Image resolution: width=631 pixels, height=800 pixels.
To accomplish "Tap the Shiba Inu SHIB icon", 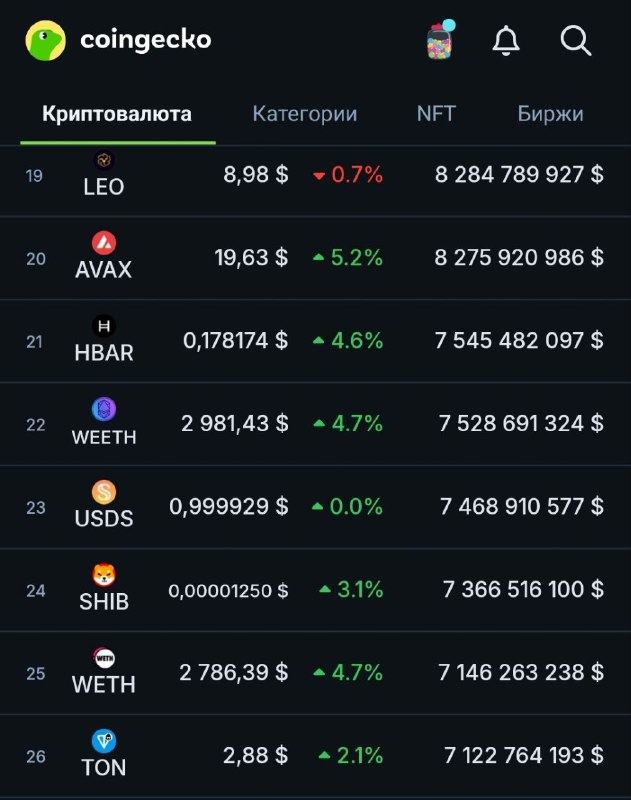I will (x=104, y=575).
